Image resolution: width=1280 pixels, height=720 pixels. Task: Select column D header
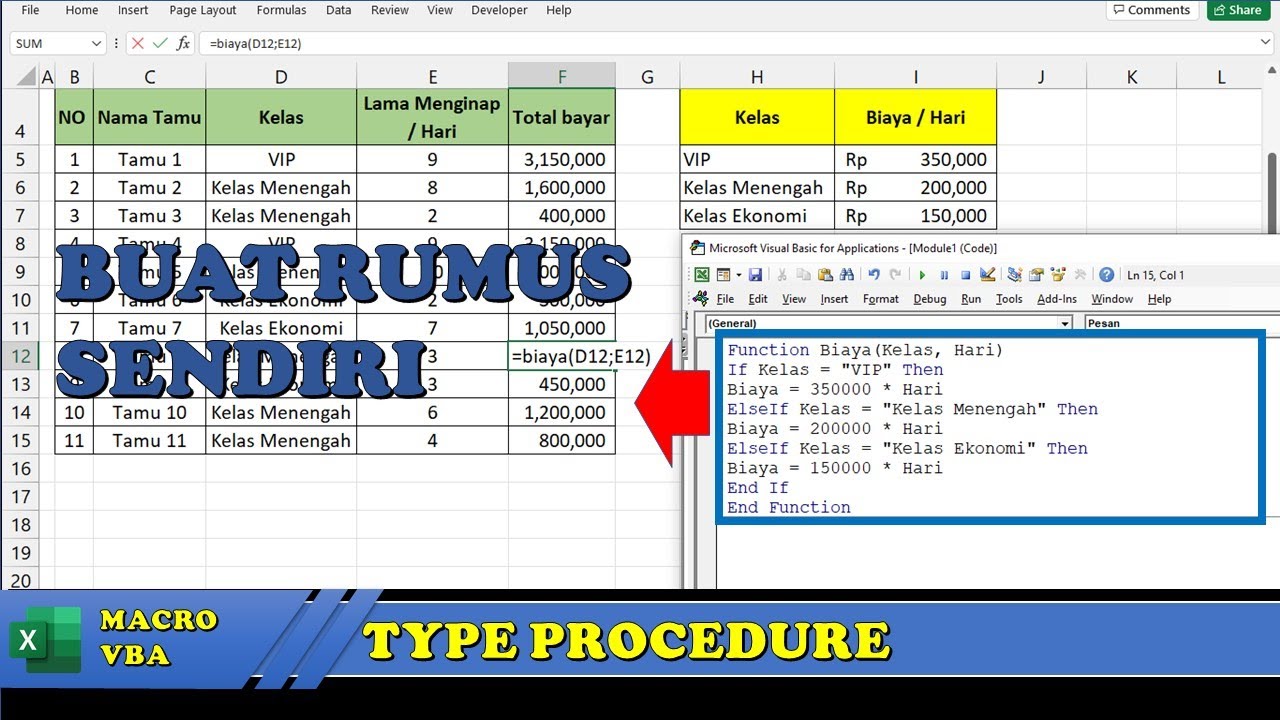pos(281,76)
